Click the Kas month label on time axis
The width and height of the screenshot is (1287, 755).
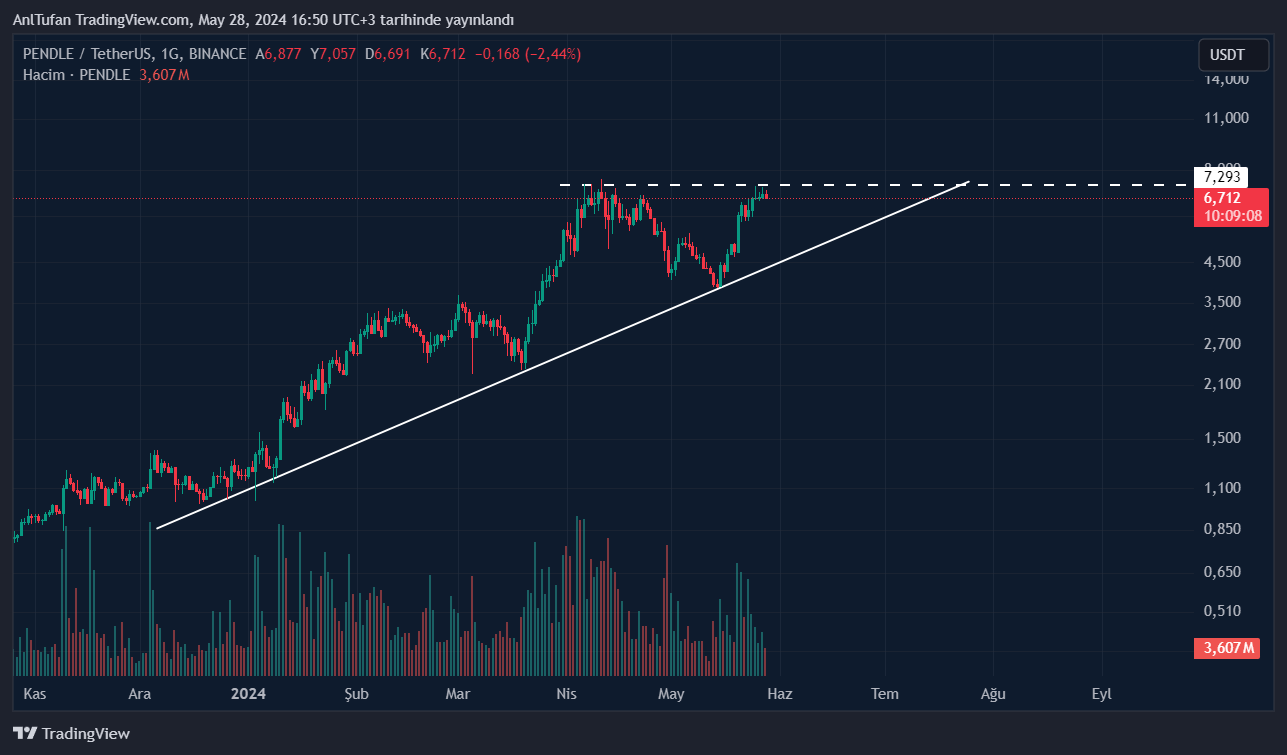point(35,693)
